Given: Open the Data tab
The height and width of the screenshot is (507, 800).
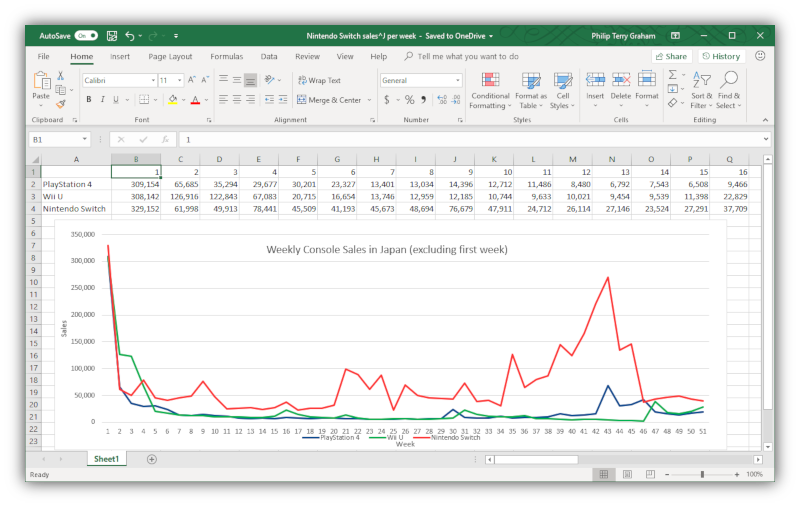Looking at the screenshot, I should (269, 57).
